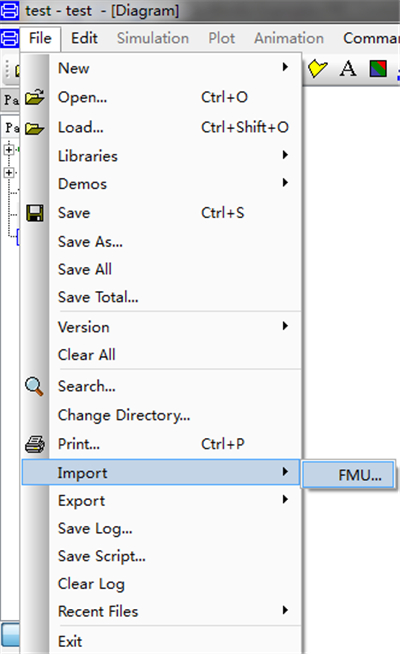This screenshot has width=400, height=654.
Task: Click the Print printer icon
Action: (35, 444)
